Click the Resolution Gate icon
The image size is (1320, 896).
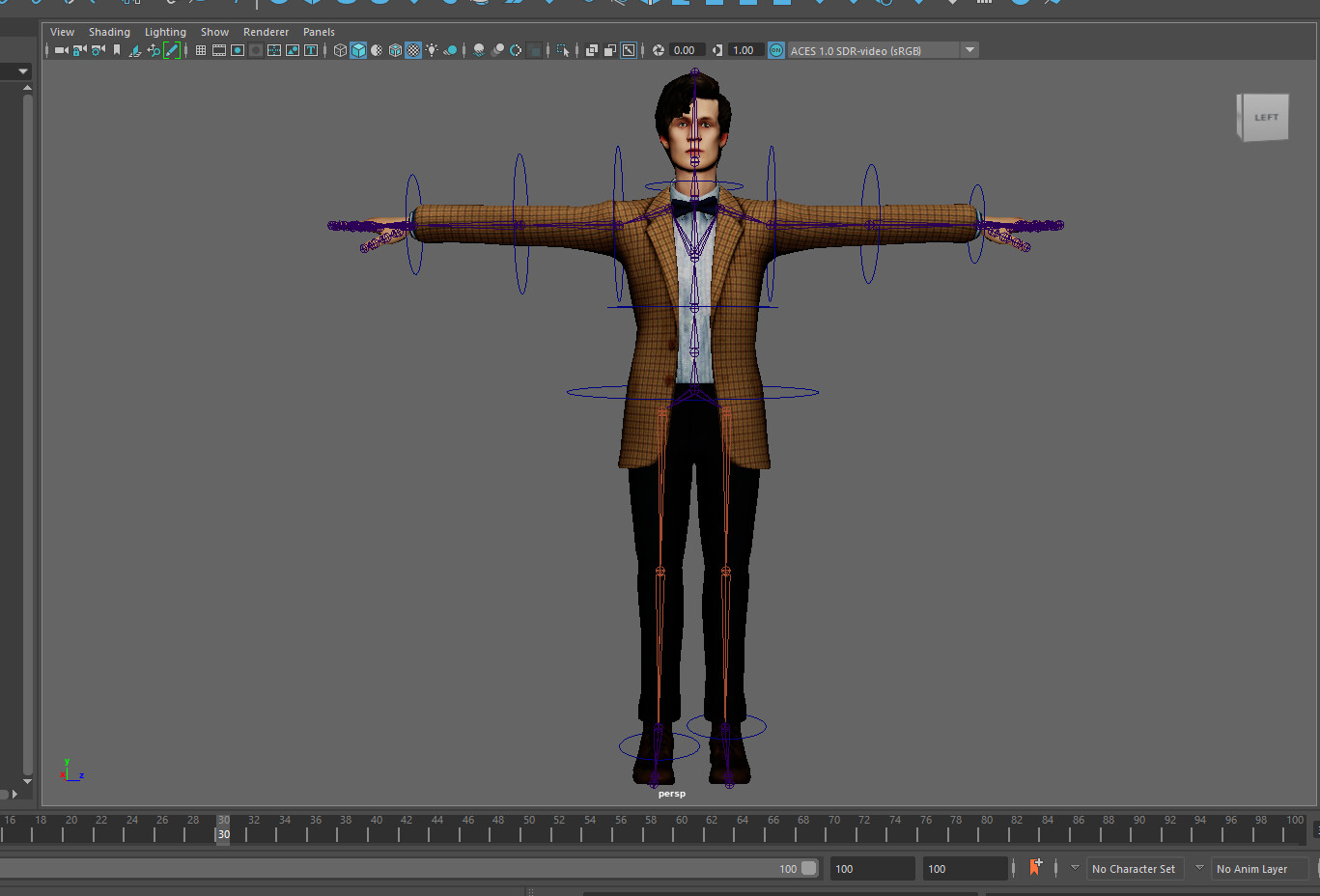(x=237, y=50)
